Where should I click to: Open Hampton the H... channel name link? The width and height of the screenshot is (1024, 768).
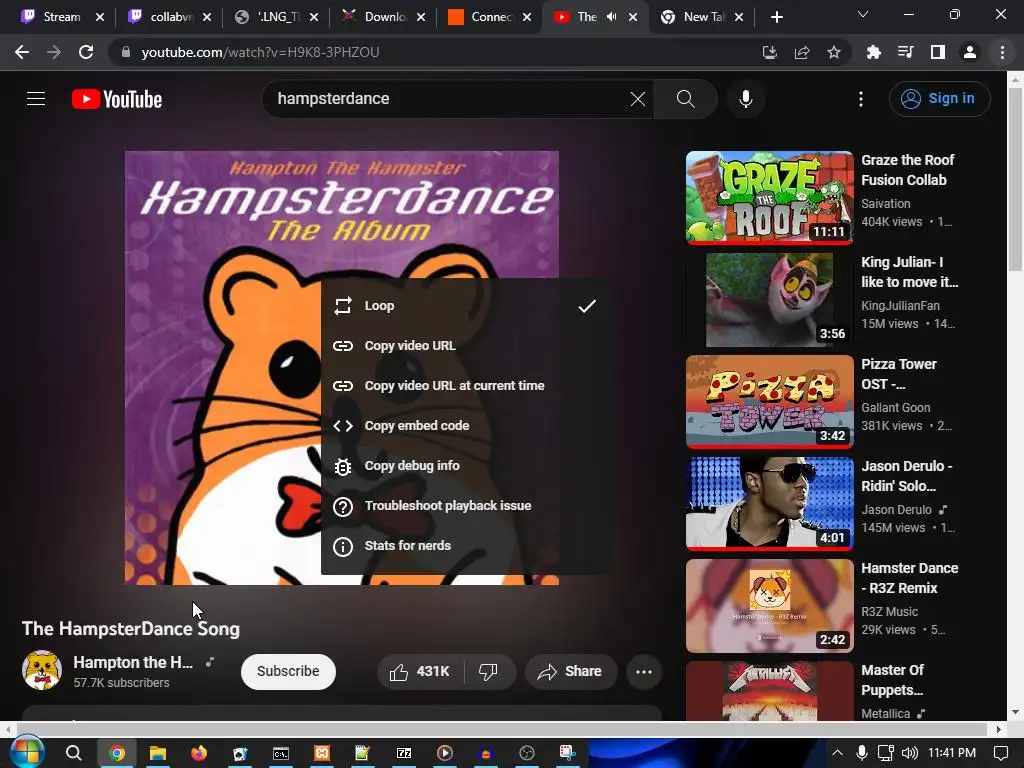(x=133, y=662)
